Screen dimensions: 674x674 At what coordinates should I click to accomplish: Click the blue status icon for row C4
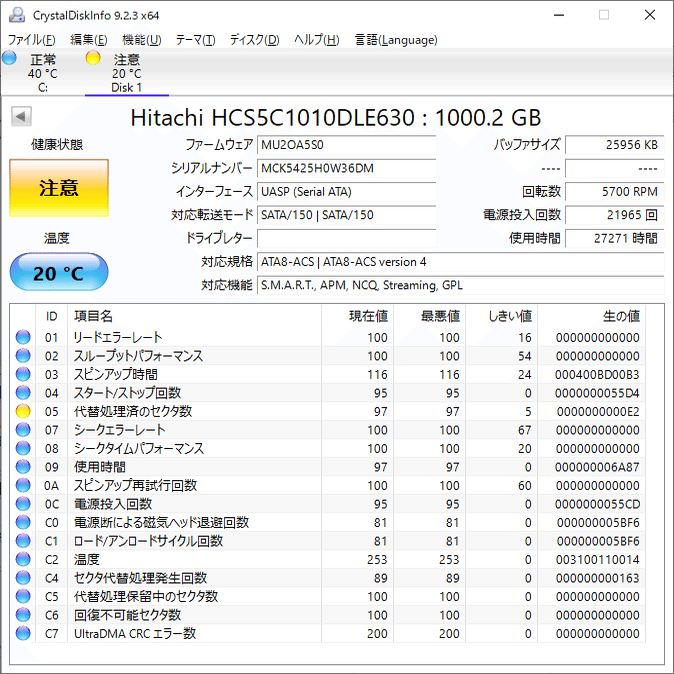tap(23, 578)
